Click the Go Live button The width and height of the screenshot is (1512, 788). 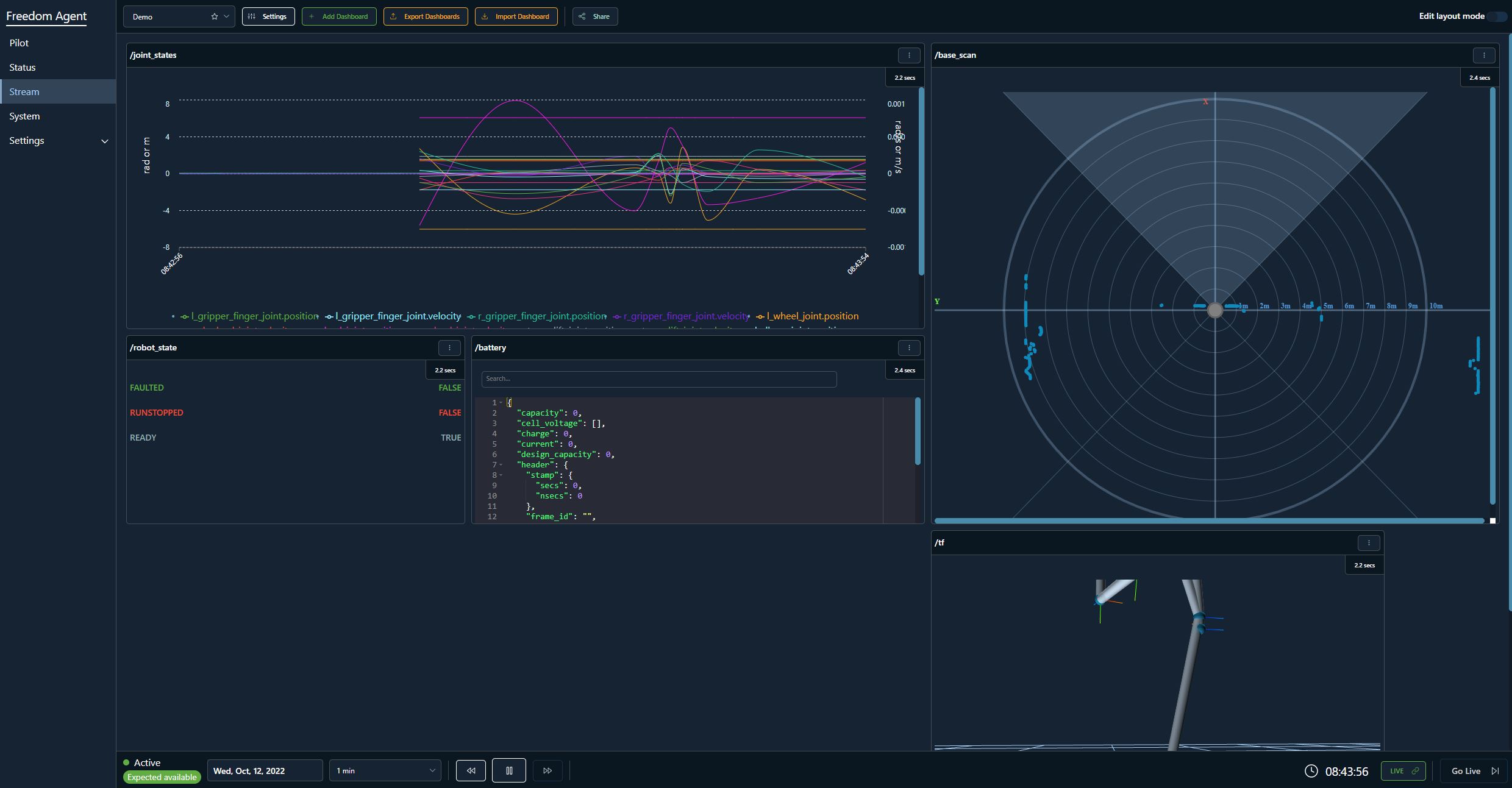(x=1474, y=770)
